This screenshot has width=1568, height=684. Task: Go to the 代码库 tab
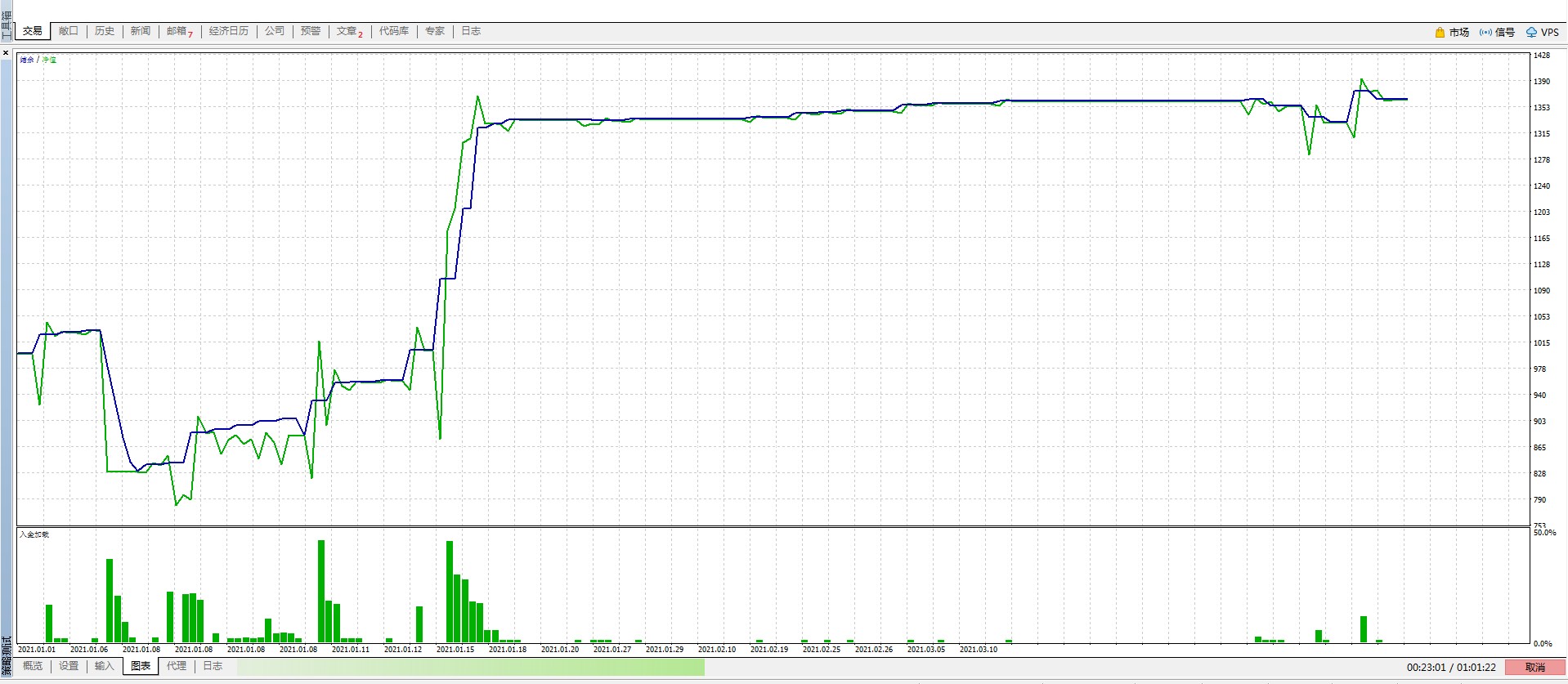[394, 31]
